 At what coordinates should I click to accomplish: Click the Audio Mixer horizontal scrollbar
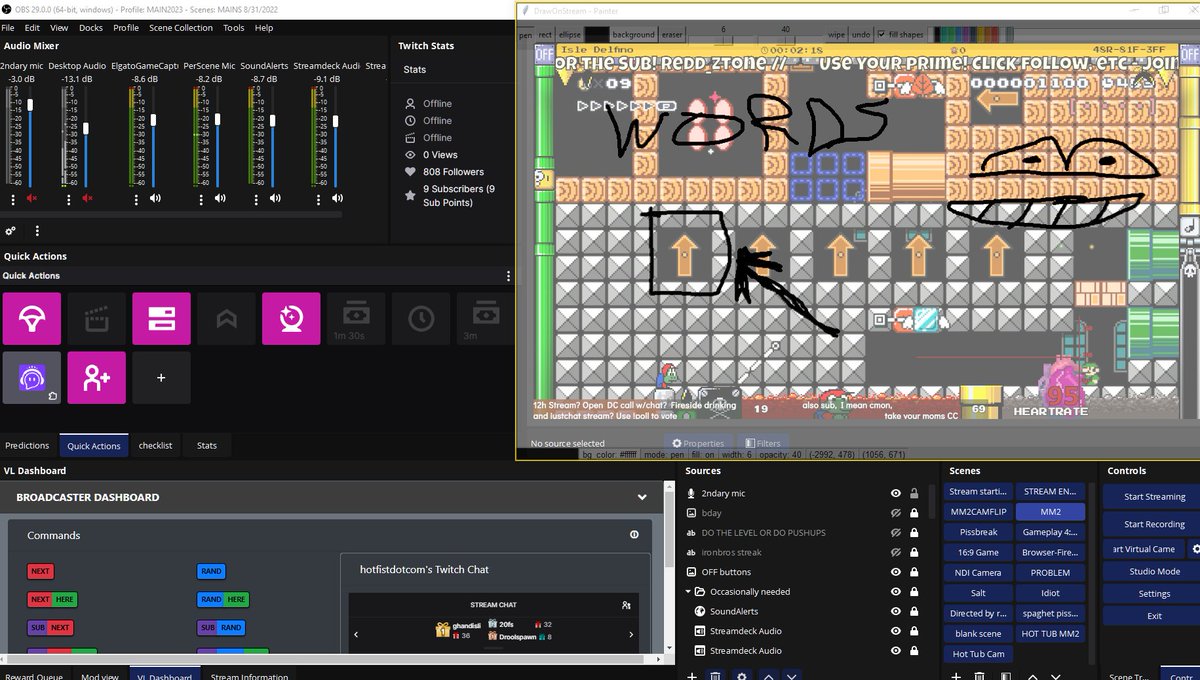pos(172,214)
